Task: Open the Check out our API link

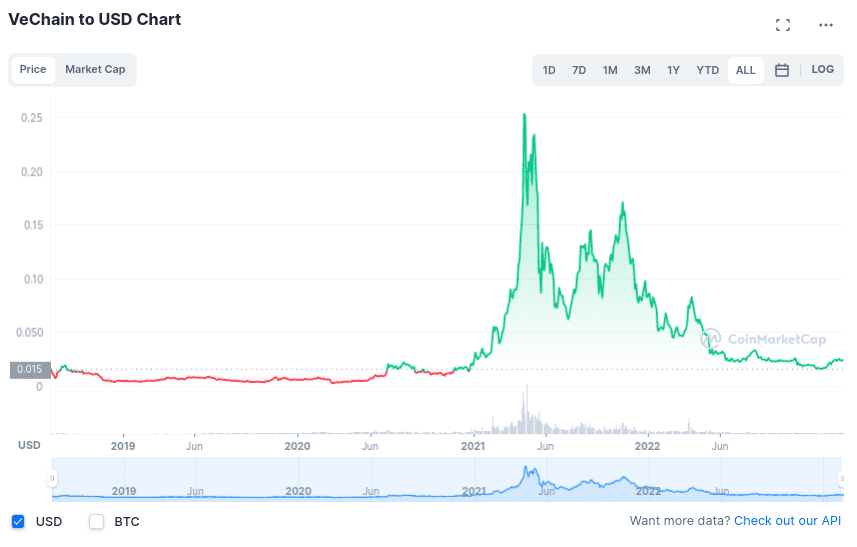Action: point(787,521)
